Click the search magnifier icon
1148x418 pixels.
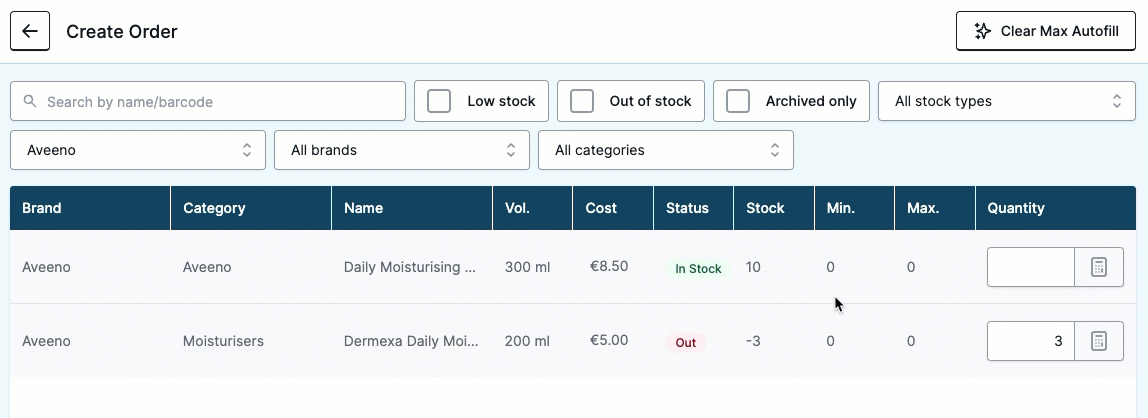30,101
